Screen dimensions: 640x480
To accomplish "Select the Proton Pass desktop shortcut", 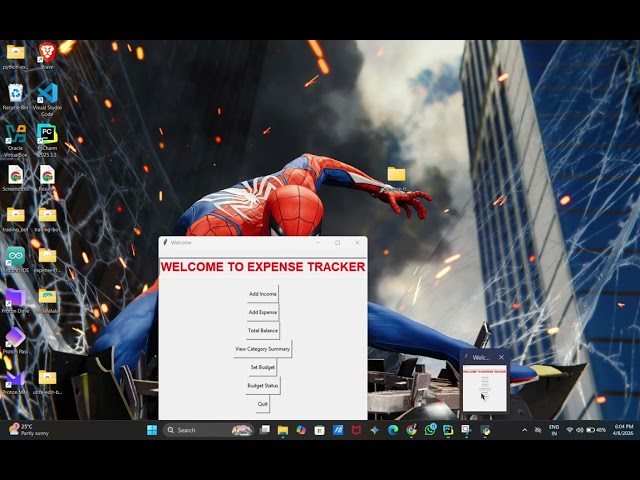I will coord(16,341).
